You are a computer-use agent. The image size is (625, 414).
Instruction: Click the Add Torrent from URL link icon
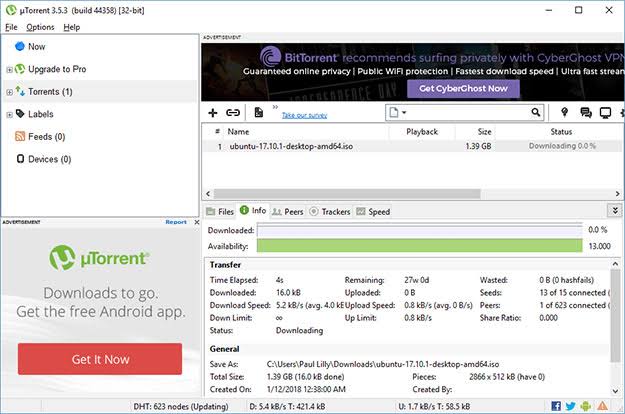(x=233, y=113)
